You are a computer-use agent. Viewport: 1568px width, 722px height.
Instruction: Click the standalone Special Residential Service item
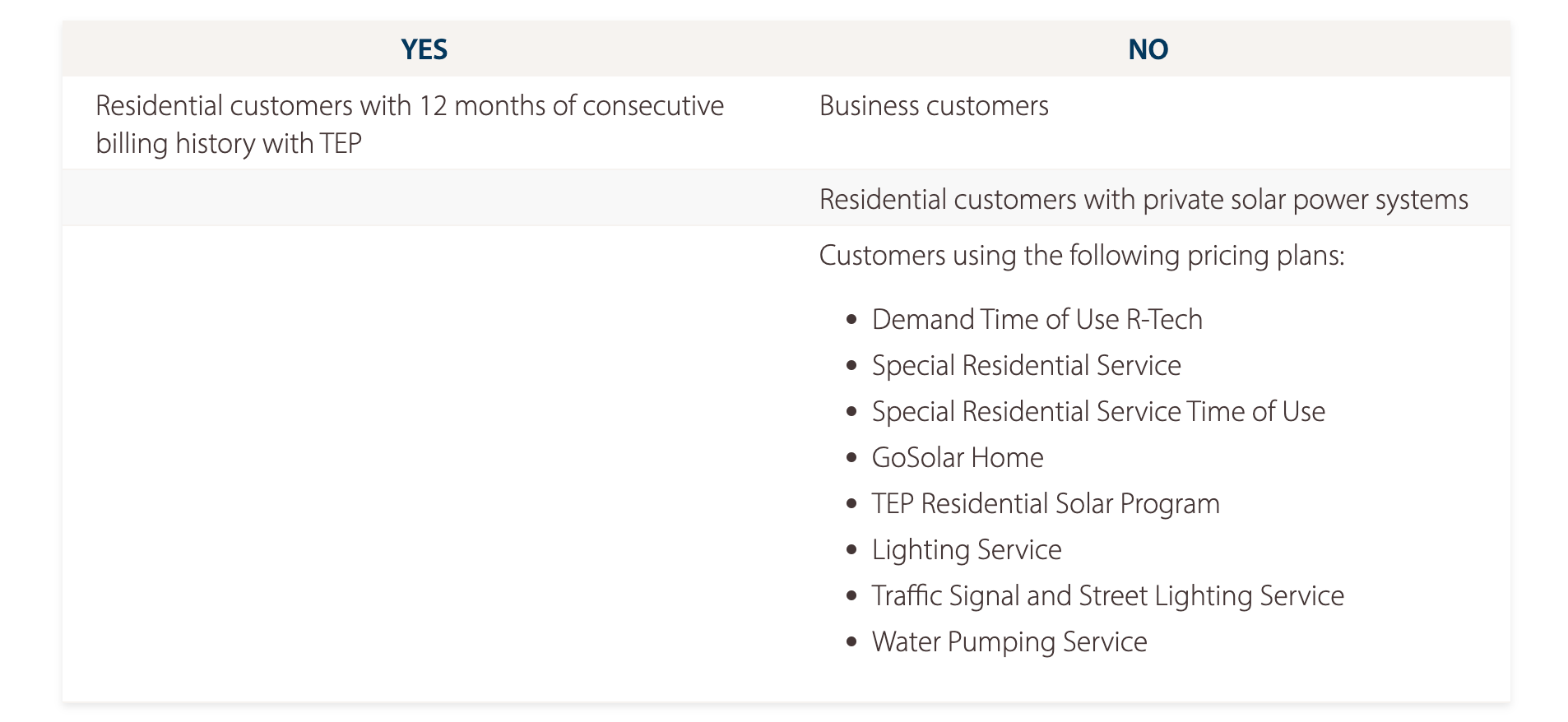(1026, 365)
